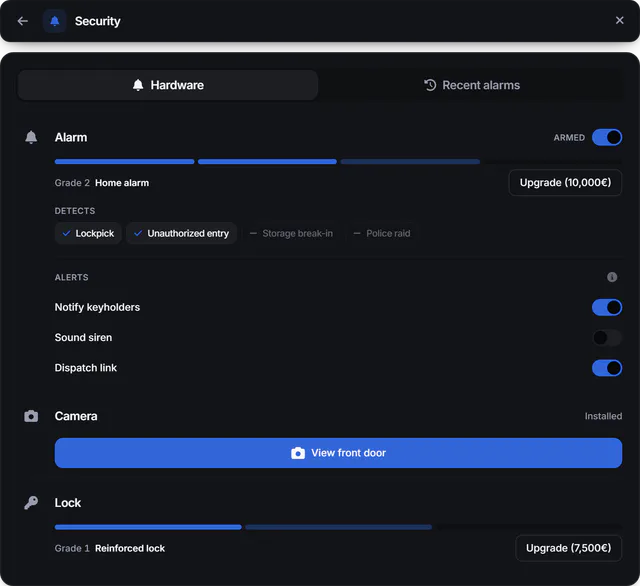
Task: Click the Camera section icon
Action: [31, 416]
